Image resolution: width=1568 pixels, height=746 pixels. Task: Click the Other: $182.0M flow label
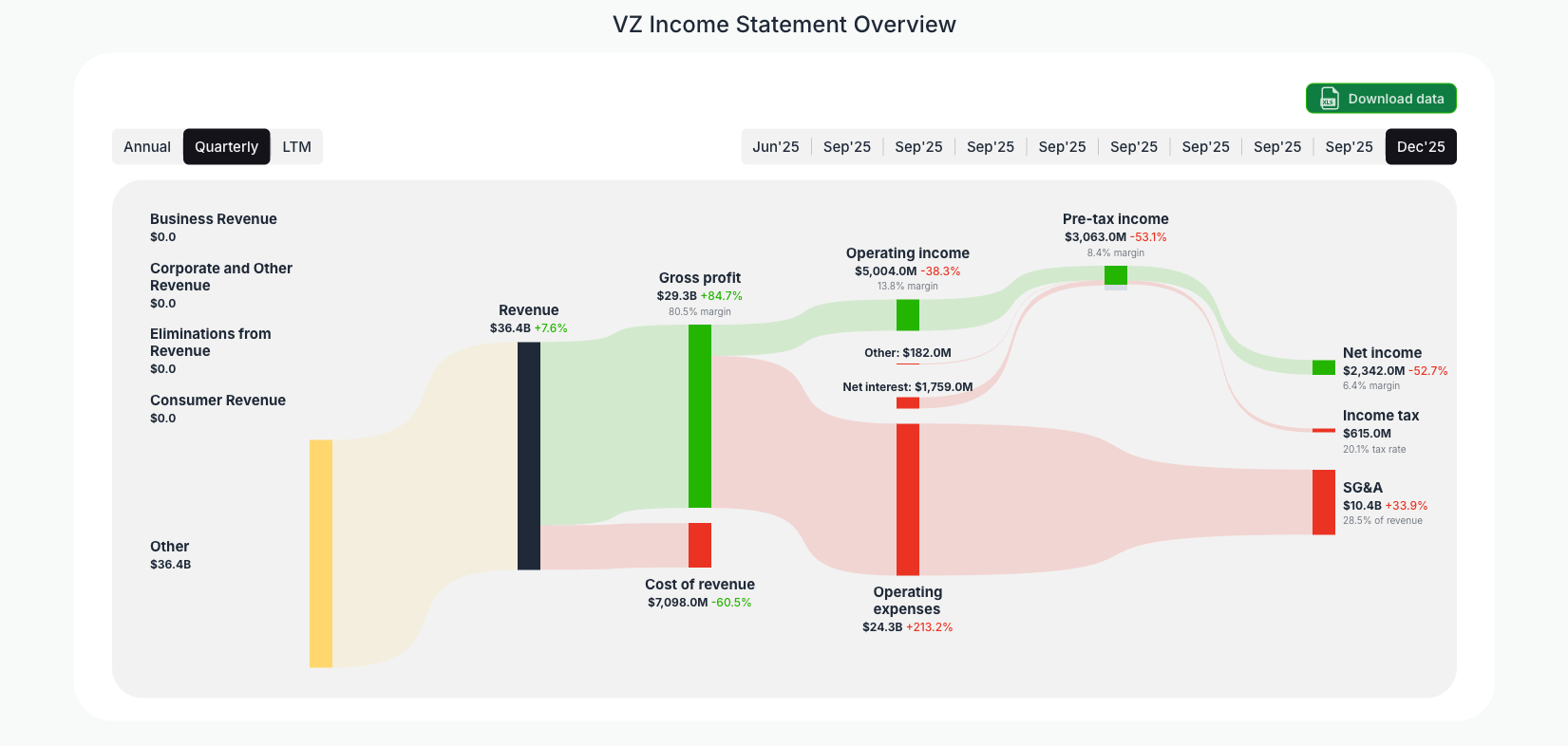[907, 352]
